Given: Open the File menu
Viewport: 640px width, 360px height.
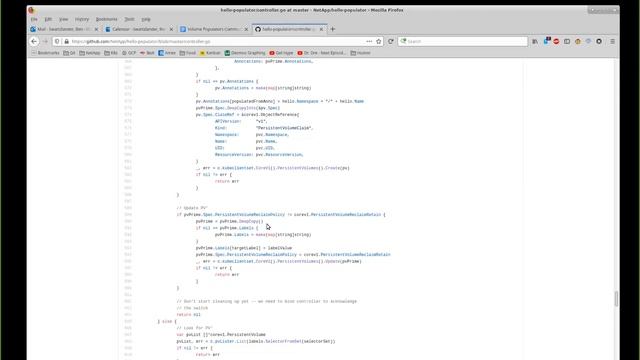Looking at the screenshot, I should 34,19.
